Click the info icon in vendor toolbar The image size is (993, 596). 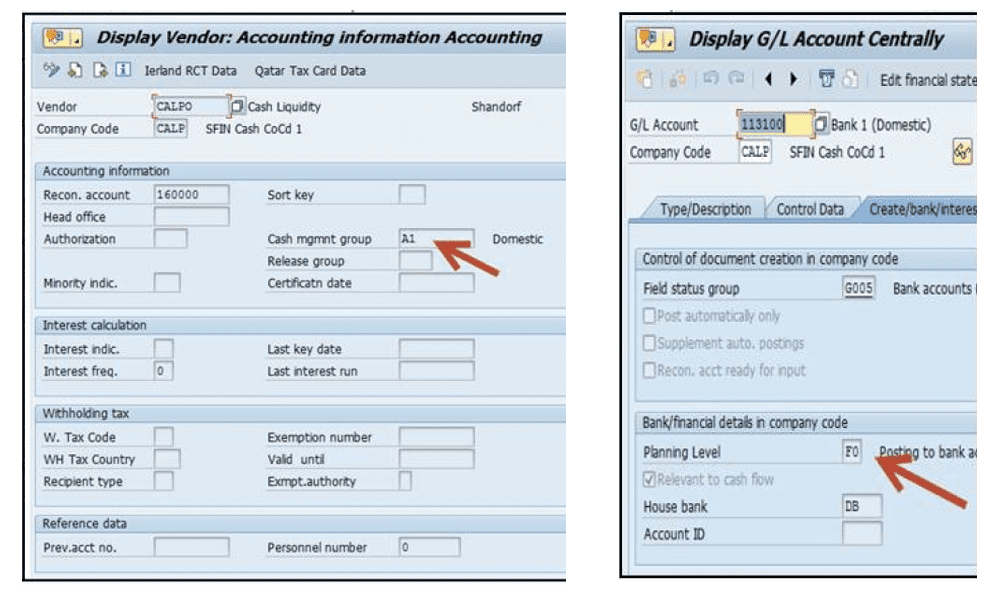(x=123, y=71)
